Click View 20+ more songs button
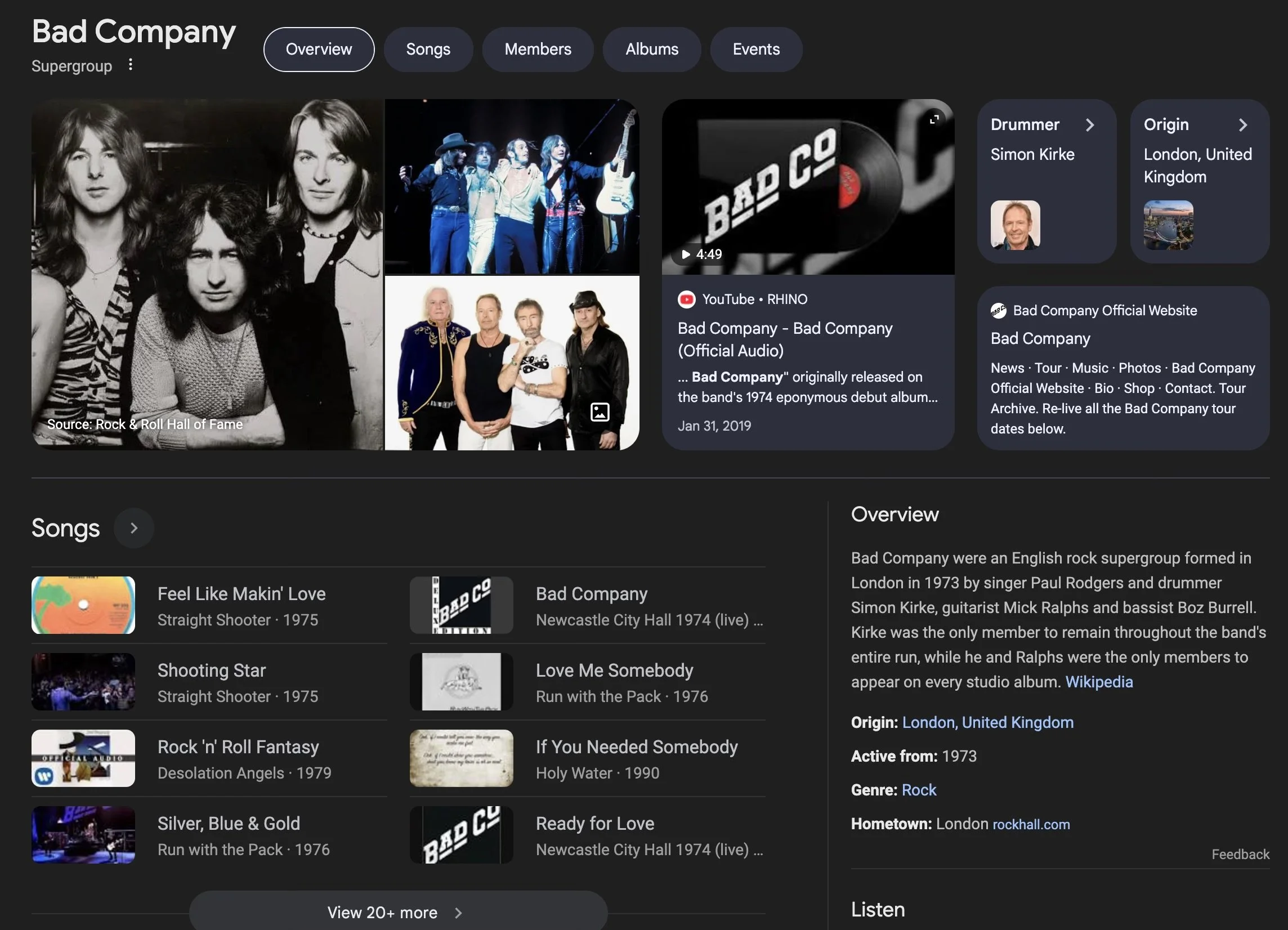The image size is (1288, 930). pyautogui.click(x=398, y=912)
